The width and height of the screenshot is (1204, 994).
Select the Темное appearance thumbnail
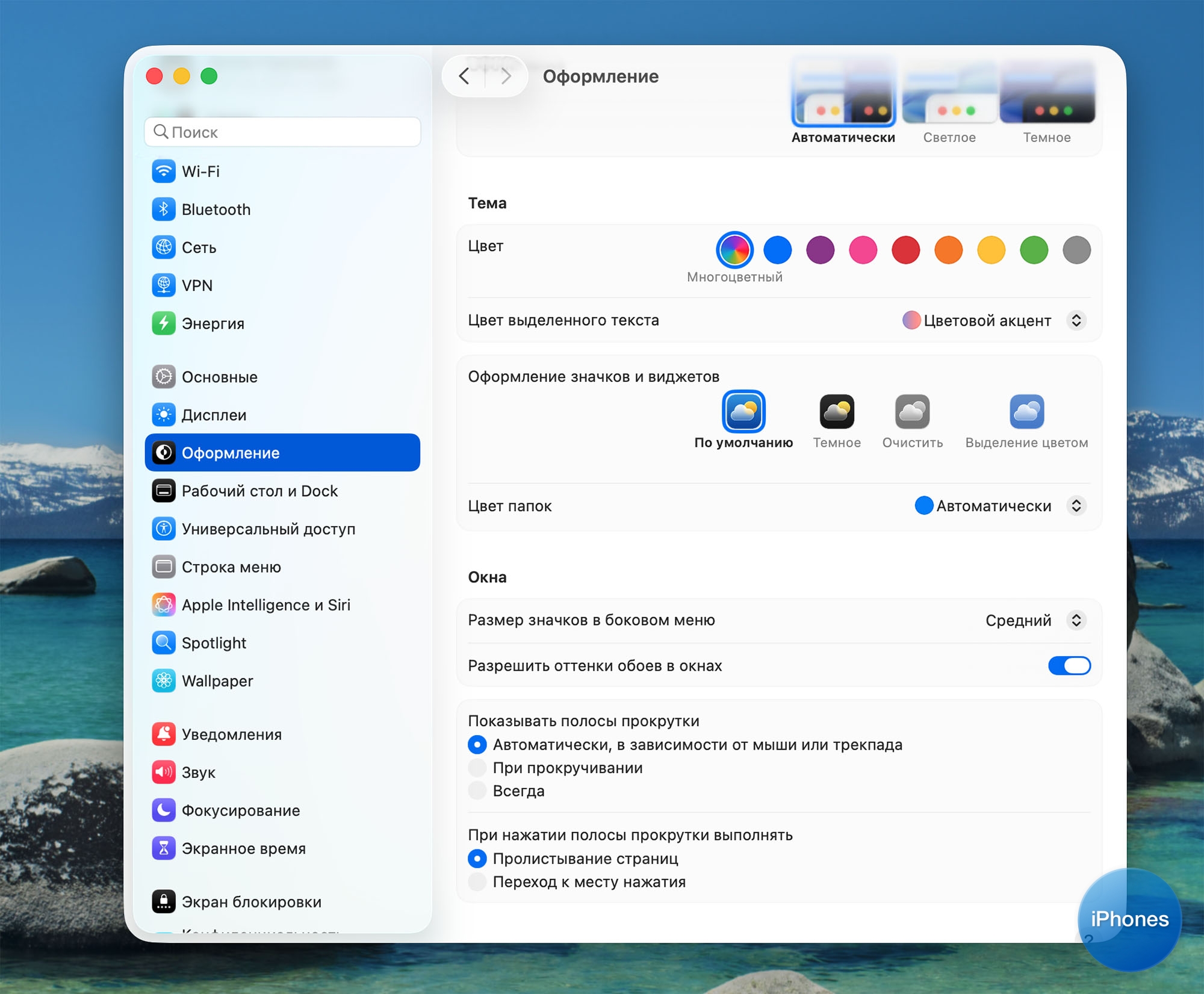(x=1047, y=93)
